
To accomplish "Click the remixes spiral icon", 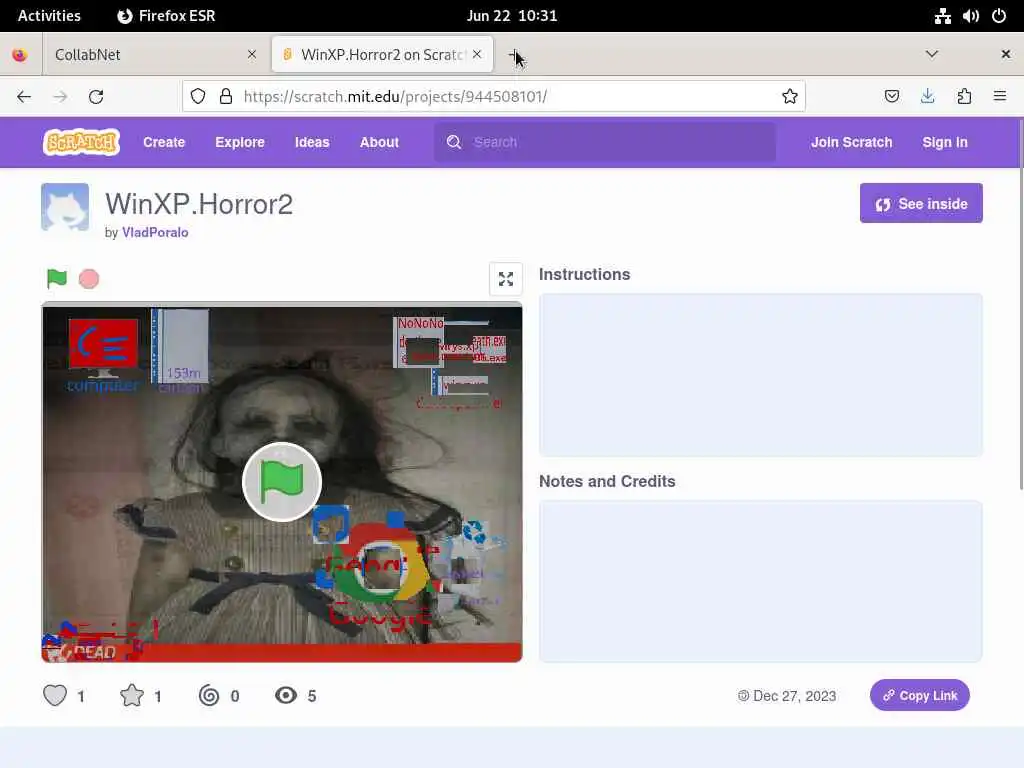I will point(209,695).
